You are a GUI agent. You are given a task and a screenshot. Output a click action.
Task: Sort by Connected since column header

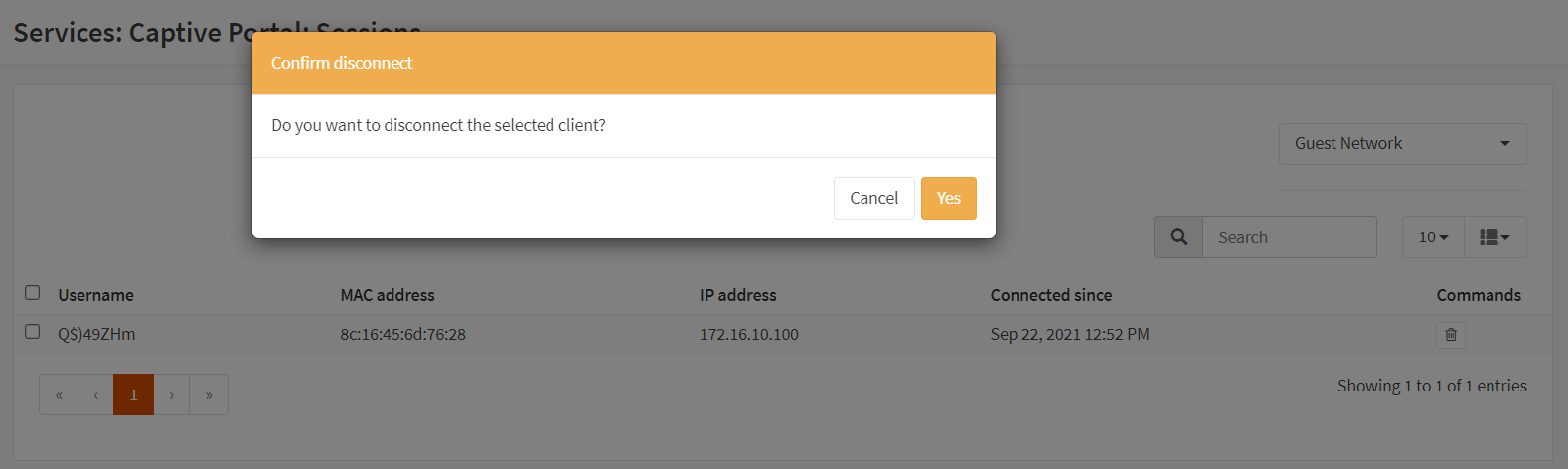click(x=1050, y=295)
